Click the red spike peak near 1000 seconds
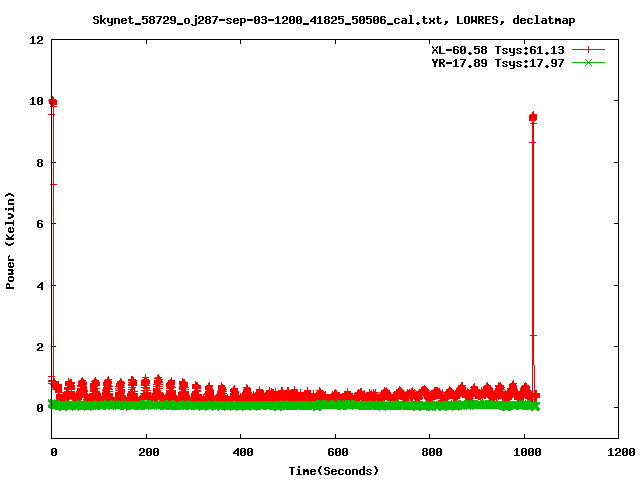The image size is (640, 480). 533,117
